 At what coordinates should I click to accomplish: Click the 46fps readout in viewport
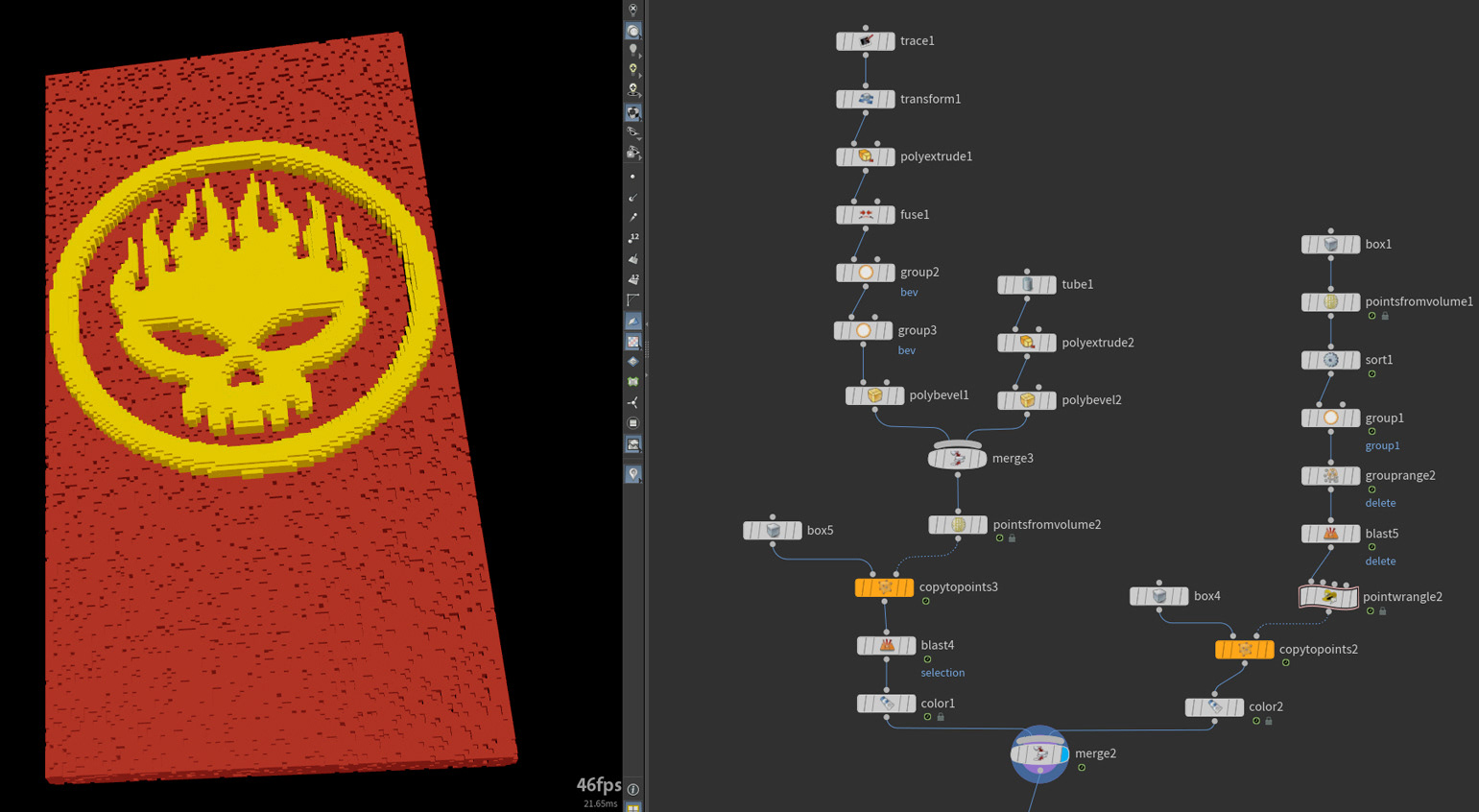(598, 784)
